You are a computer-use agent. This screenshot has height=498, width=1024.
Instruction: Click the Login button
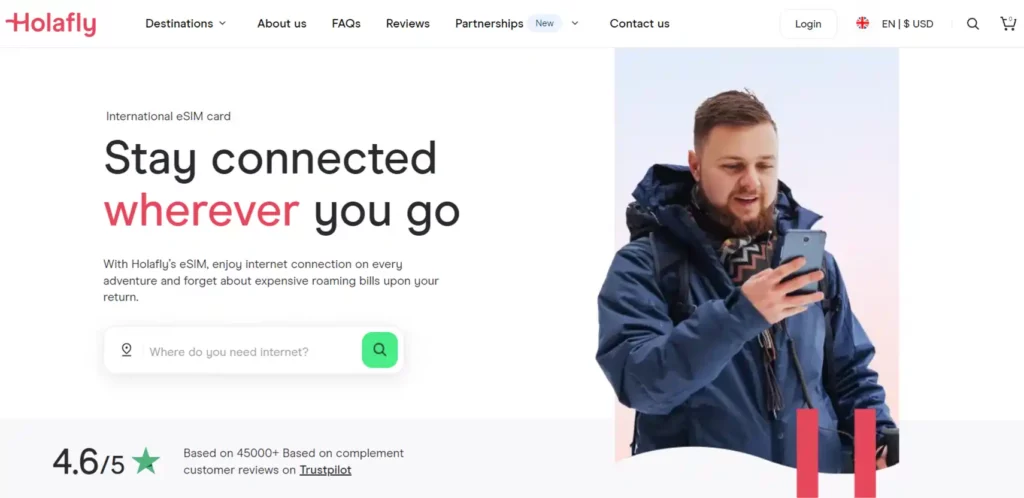(x=808, y=24)
